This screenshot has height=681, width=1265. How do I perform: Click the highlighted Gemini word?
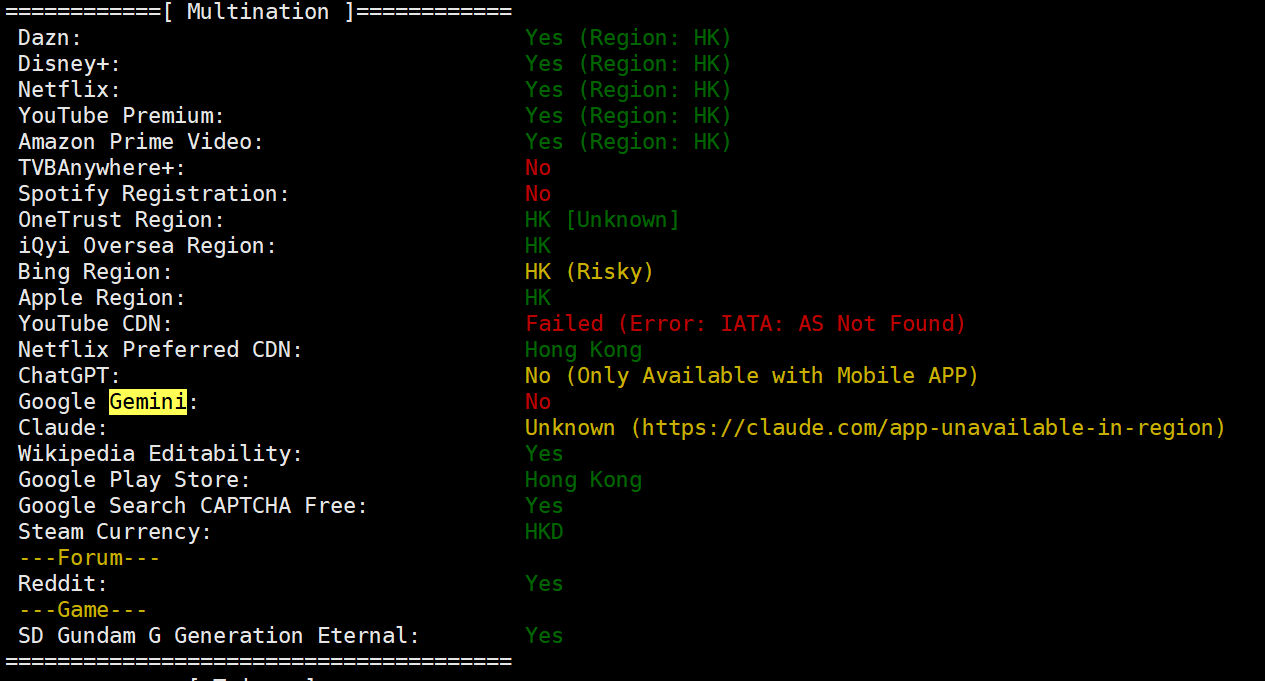pos(148,402)
